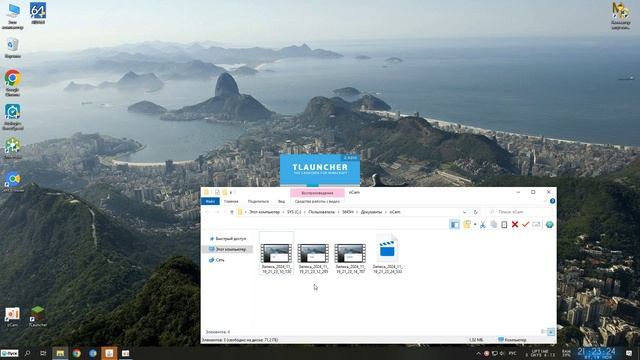The width and height of the screenshot is (640, 360).
Task: Switch to details view button in status bar
Action: 543,332
